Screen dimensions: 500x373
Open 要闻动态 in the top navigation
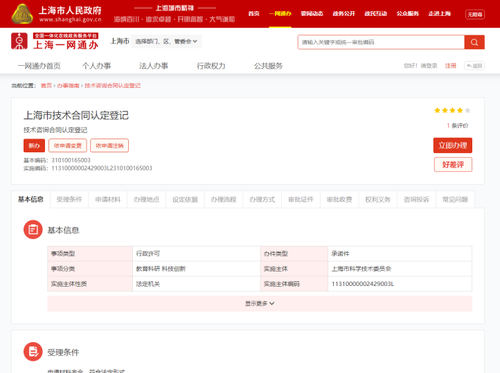tap(312, 14)
